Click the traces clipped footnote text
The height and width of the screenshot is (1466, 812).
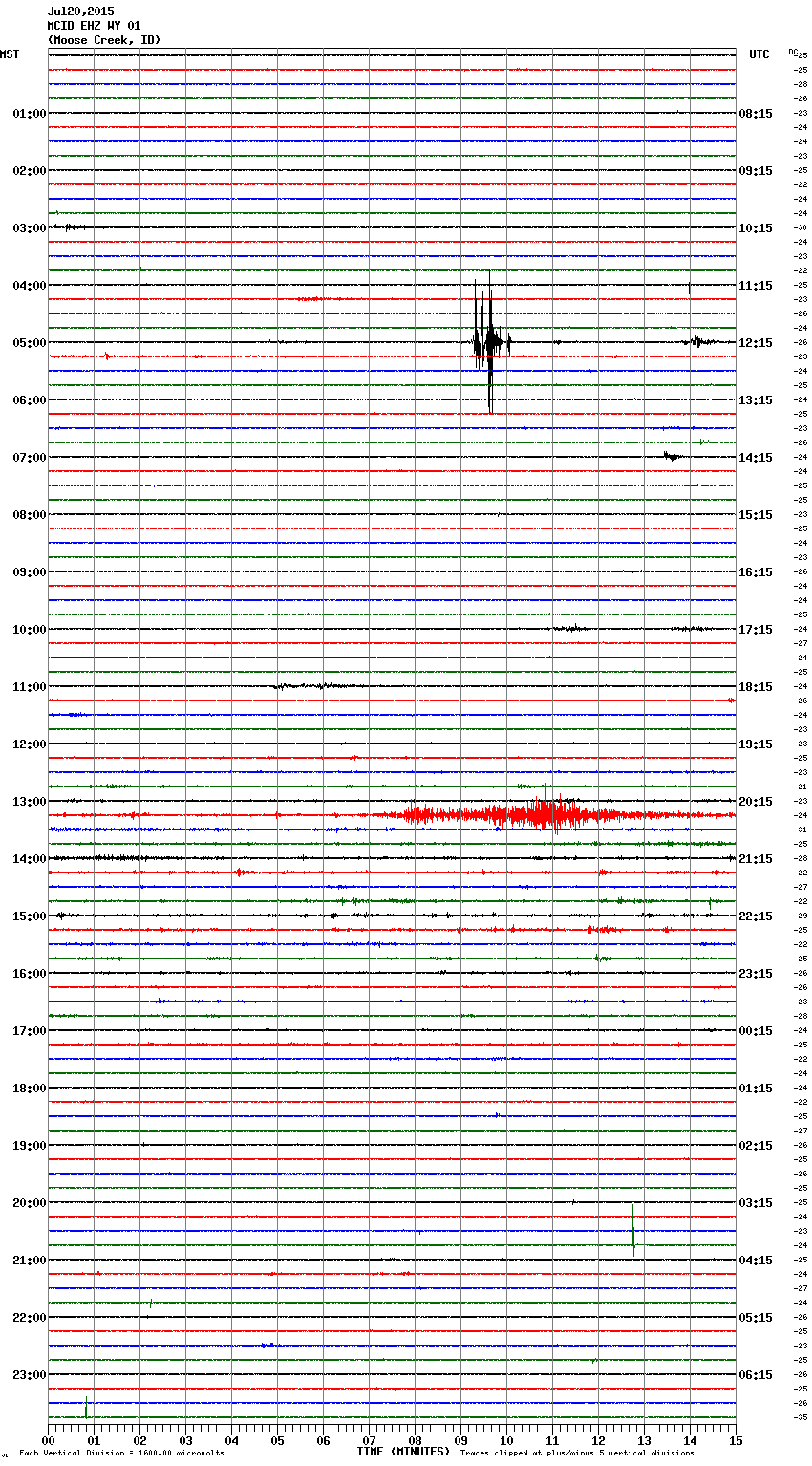click(577, 1454)
